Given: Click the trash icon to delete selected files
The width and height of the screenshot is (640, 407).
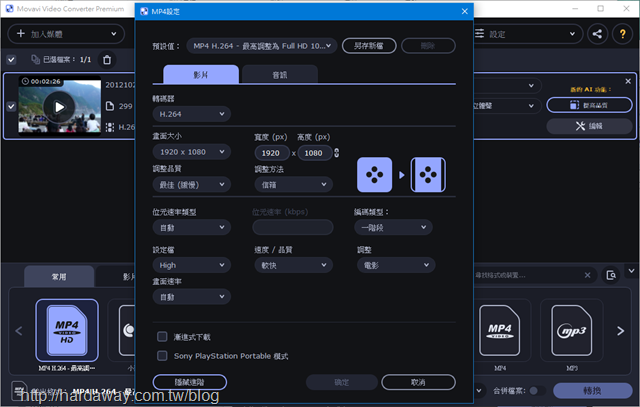Looking at the screenshot, I should [107, 60].
